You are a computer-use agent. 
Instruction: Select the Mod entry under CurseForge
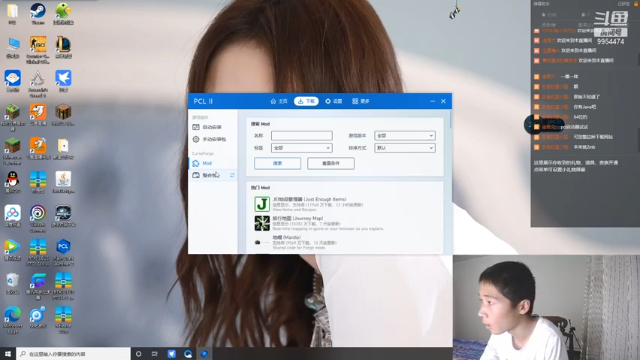213,163
